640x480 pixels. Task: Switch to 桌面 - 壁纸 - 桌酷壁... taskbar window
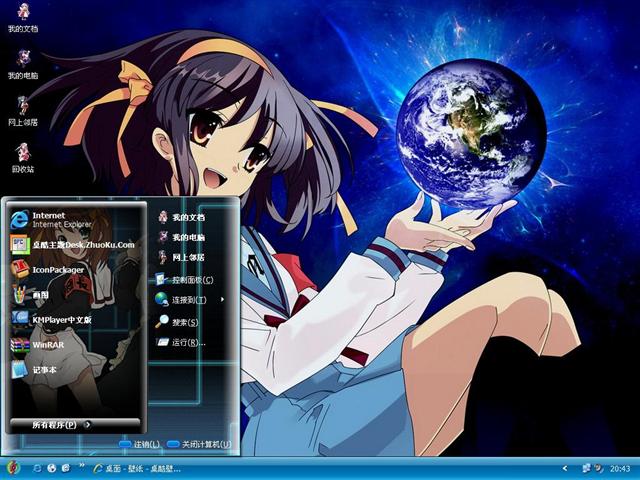137,469
